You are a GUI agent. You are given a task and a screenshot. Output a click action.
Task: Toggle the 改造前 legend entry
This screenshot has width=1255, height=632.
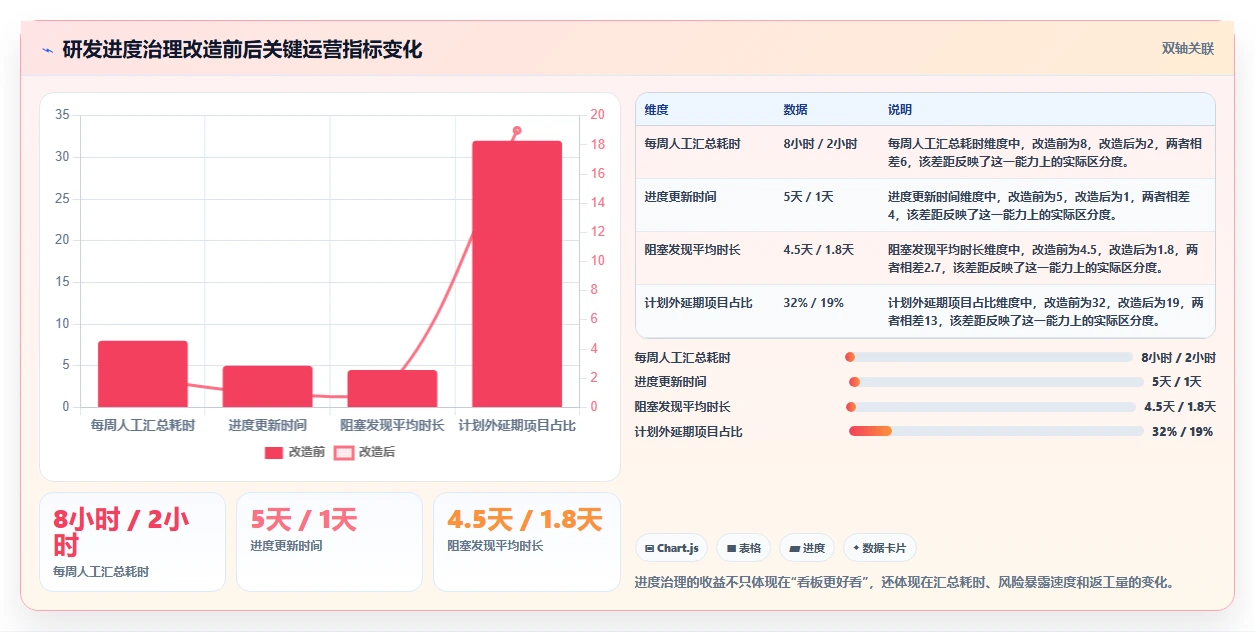tap(295, 452)
